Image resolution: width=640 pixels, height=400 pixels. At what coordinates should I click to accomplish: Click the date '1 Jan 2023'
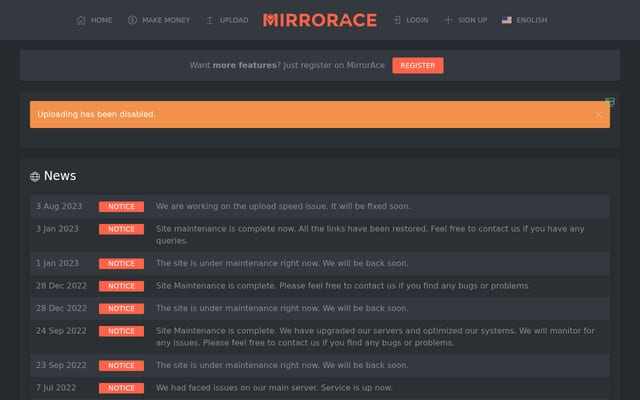pyautogui.click(x=57, y=263)
